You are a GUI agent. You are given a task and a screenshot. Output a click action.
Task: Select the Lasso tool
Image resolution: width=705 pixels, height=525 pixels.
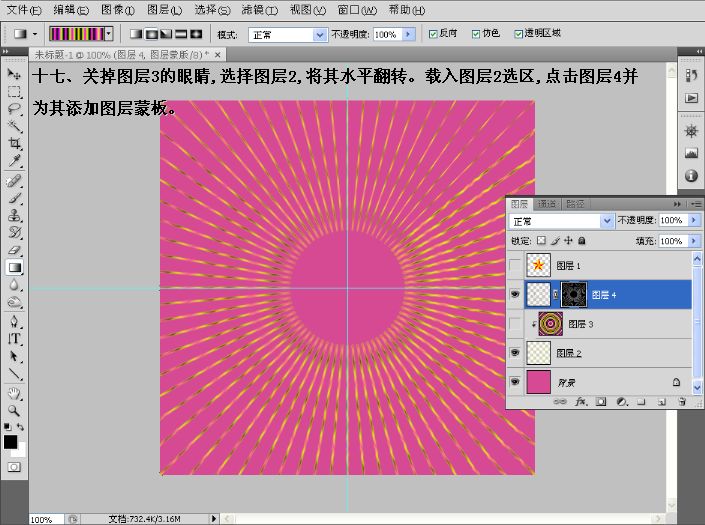point(14,108)
